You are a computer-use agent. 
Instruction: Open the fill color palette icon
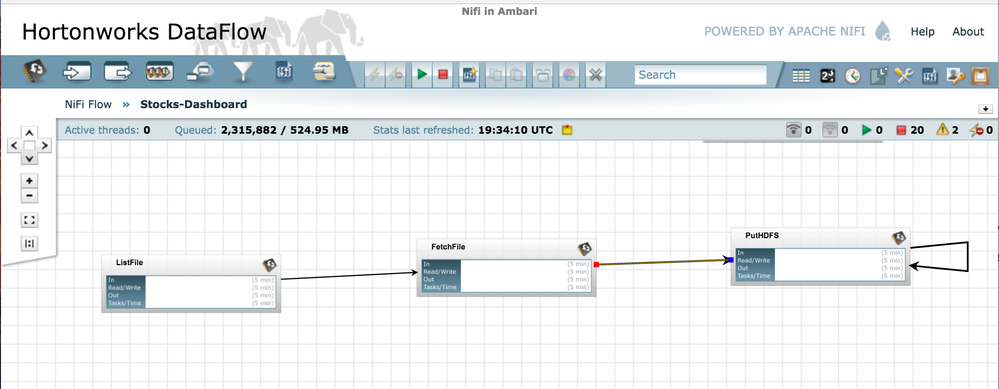569,75
